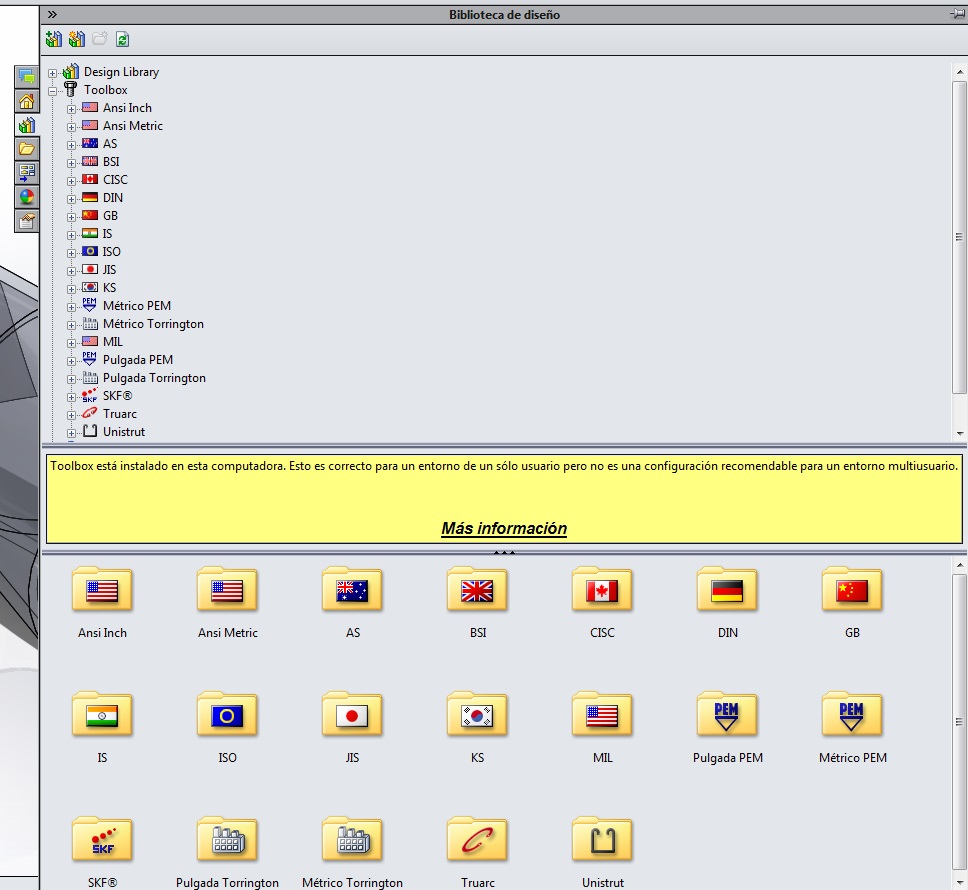
Task: Open the AS Australian flag folder
Action: [x=352, y=589]
